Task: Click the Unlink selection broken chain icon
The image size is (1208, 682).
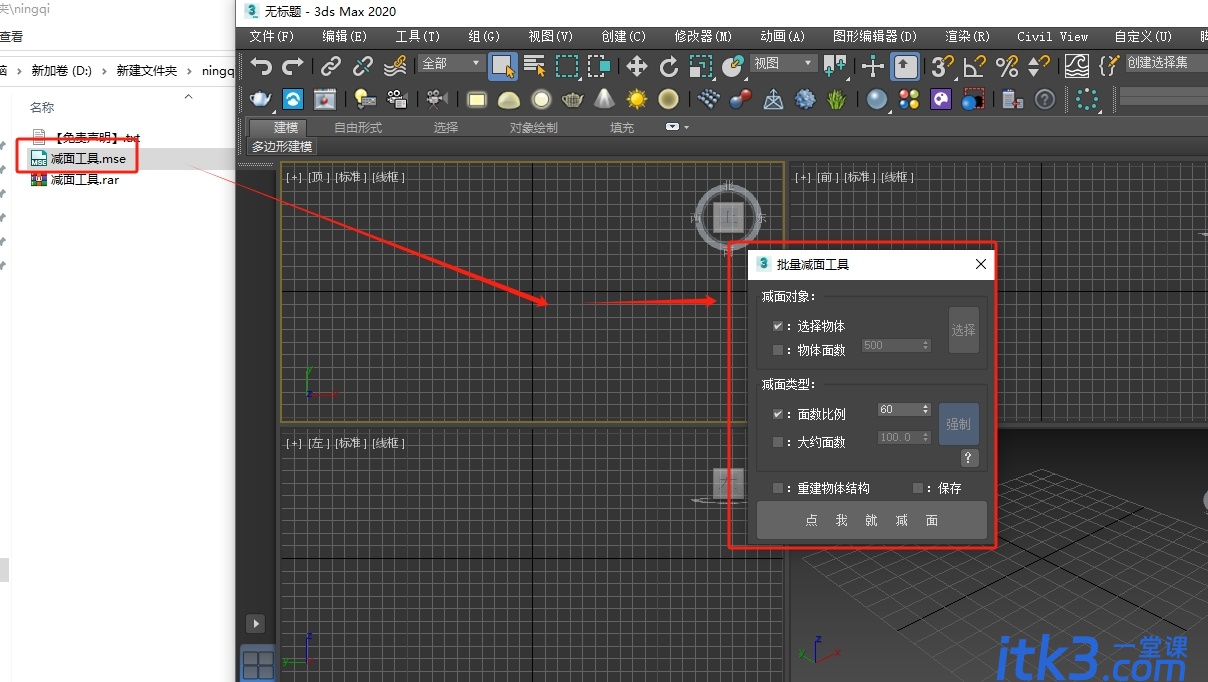Action: pyautogui.click(x=363, y=67)
